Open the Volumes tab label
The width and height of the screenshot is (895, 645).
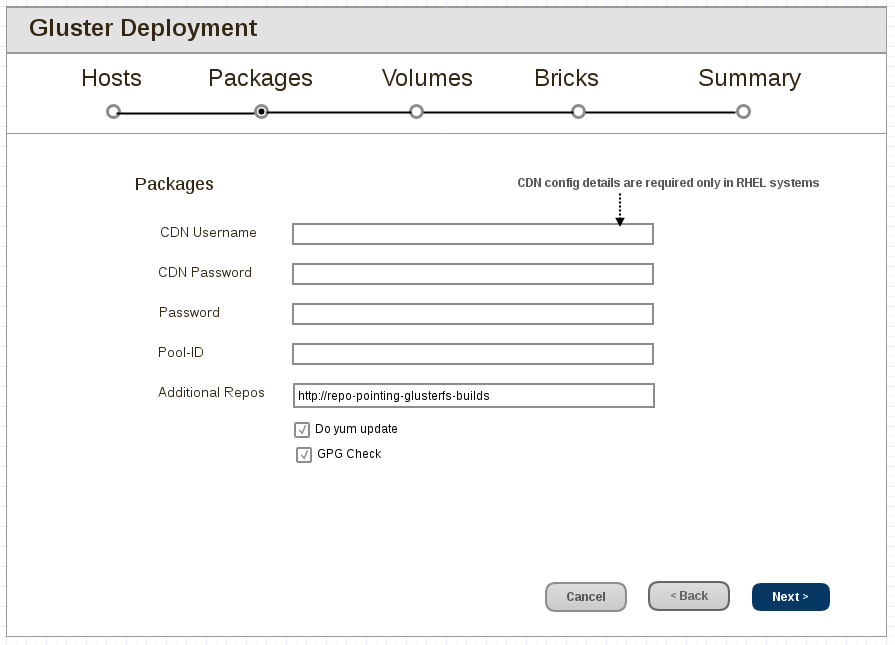(427, 78)
